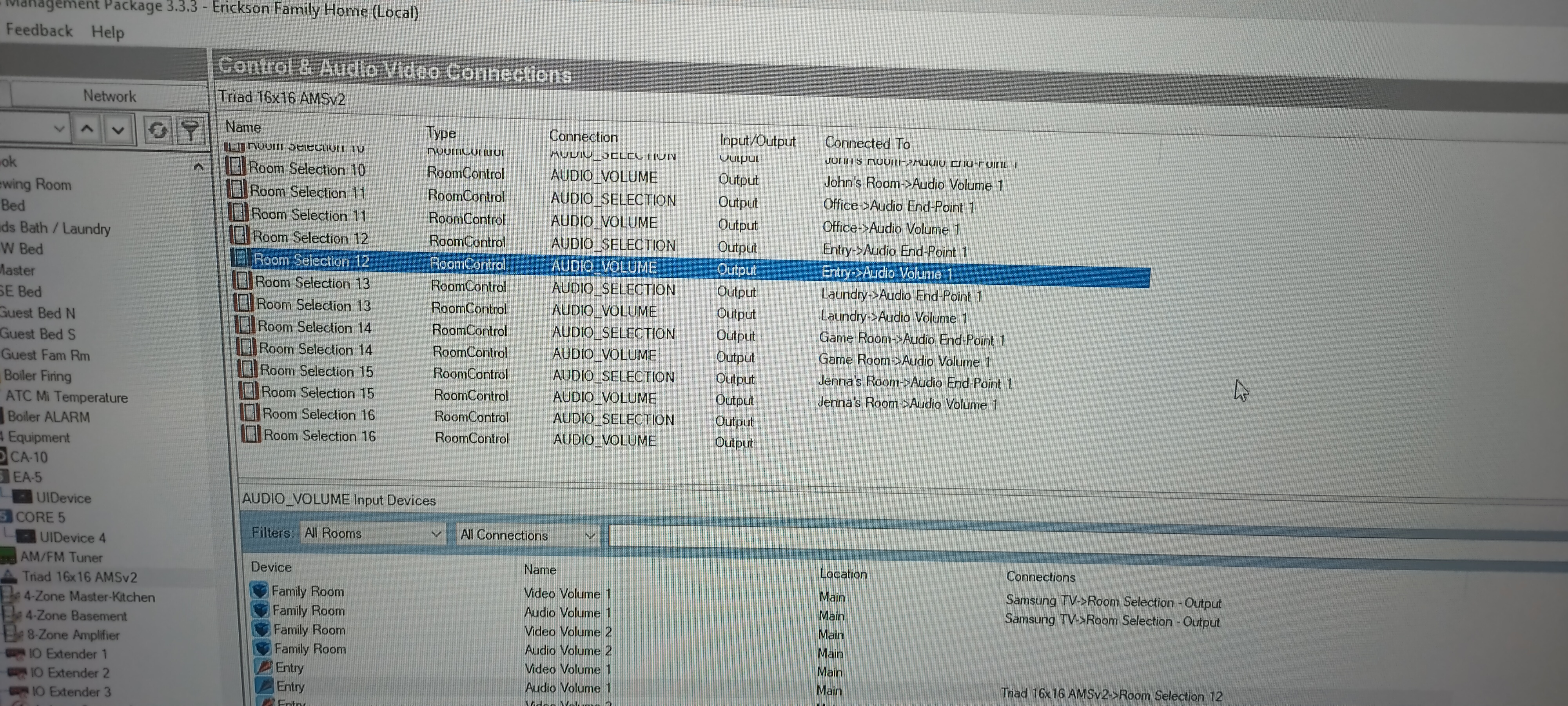Select IO Extender 3 in the tree
Image resolution: width=1568 pixels, height=706 pixels.
click(x=71, y=691)
